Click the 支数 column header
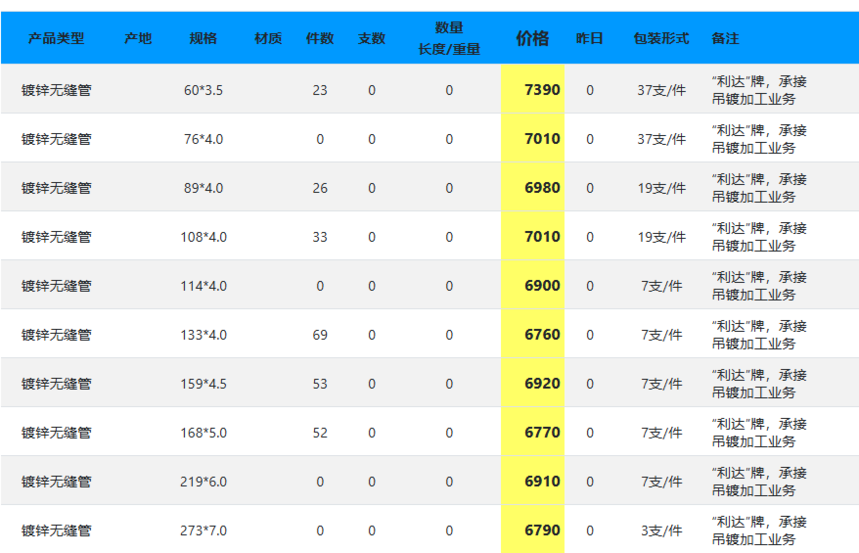The width and height of the screenshot is (859, 553). click(371, 38)
